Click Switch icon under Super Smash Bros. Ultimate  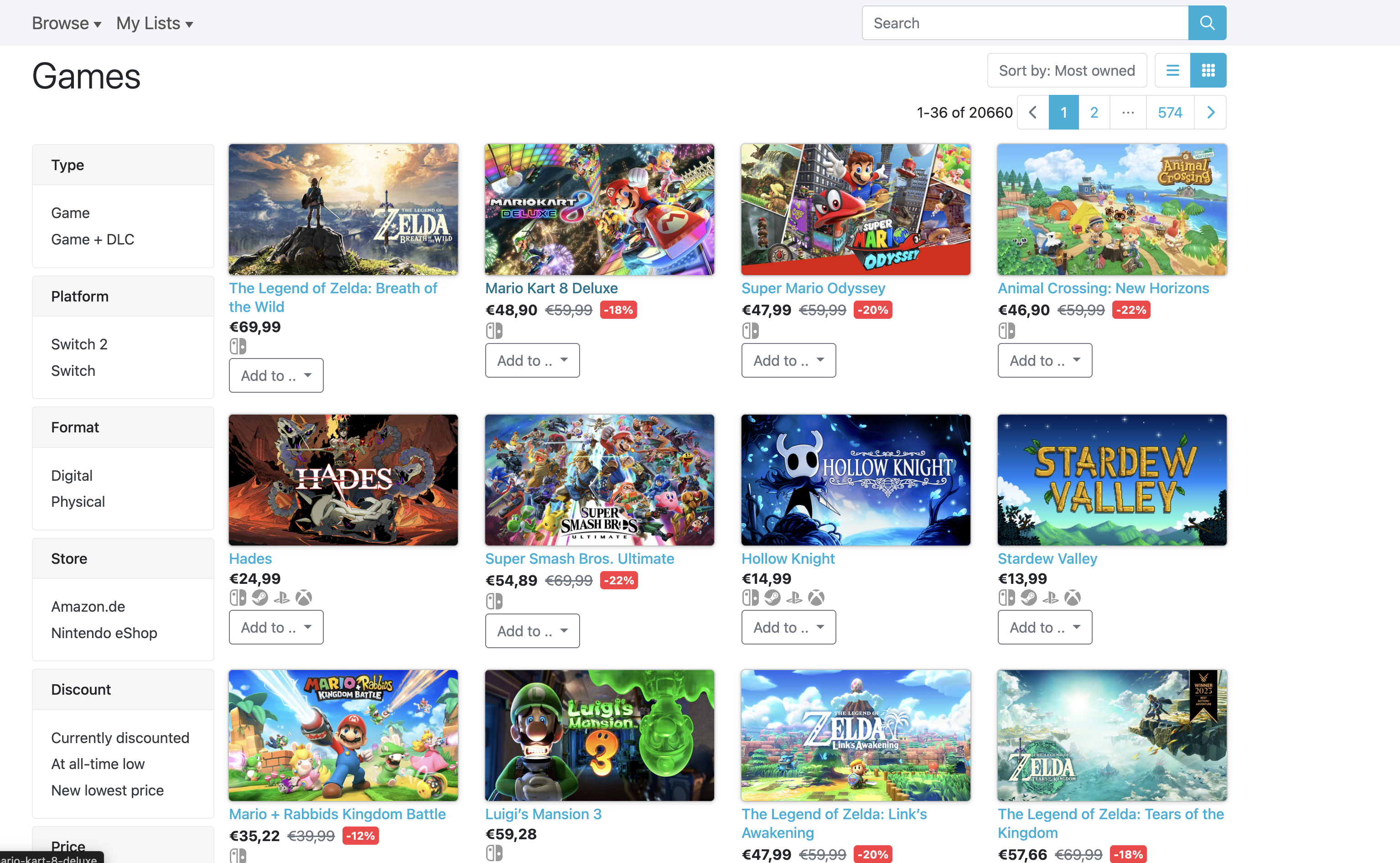point(494,601)
